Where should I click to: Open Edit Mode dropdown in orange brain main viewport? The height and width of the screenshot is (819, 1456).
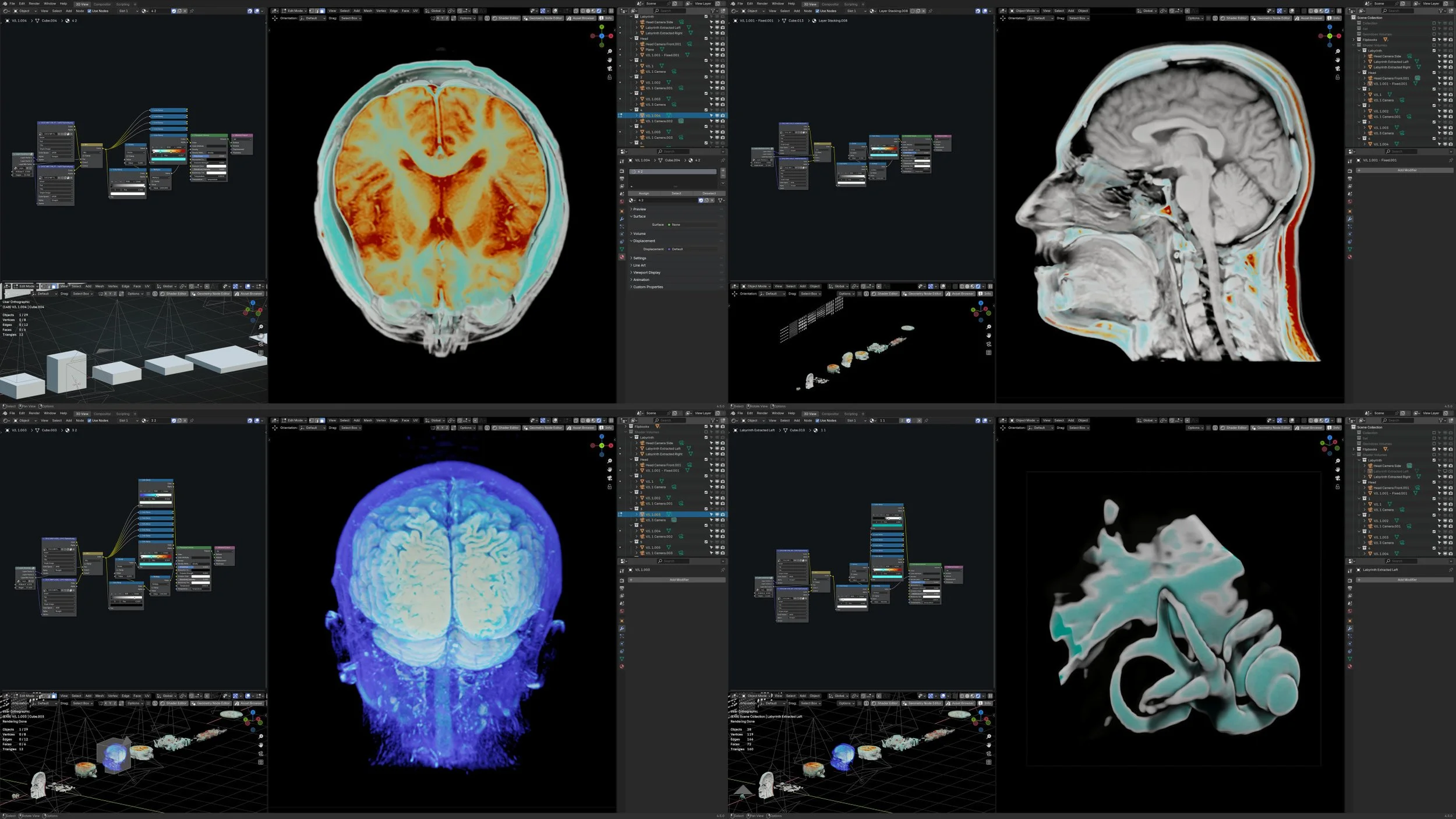[x=294, y=11]
